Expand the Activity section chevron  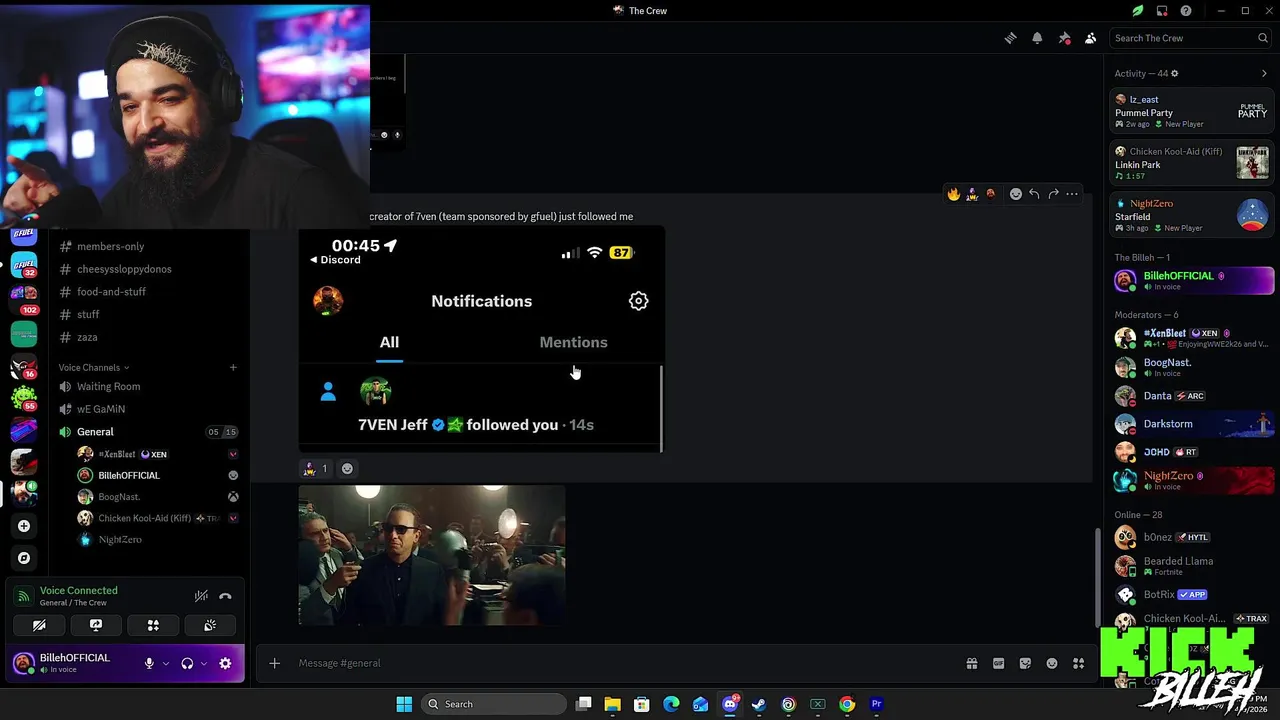tap(1264, 73)
